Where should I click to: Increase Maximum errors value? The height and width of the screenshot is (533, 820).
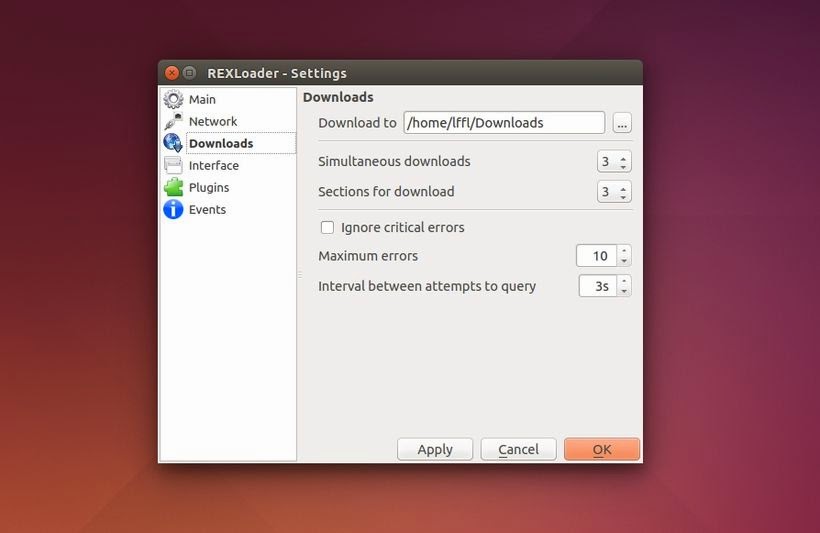624,251
